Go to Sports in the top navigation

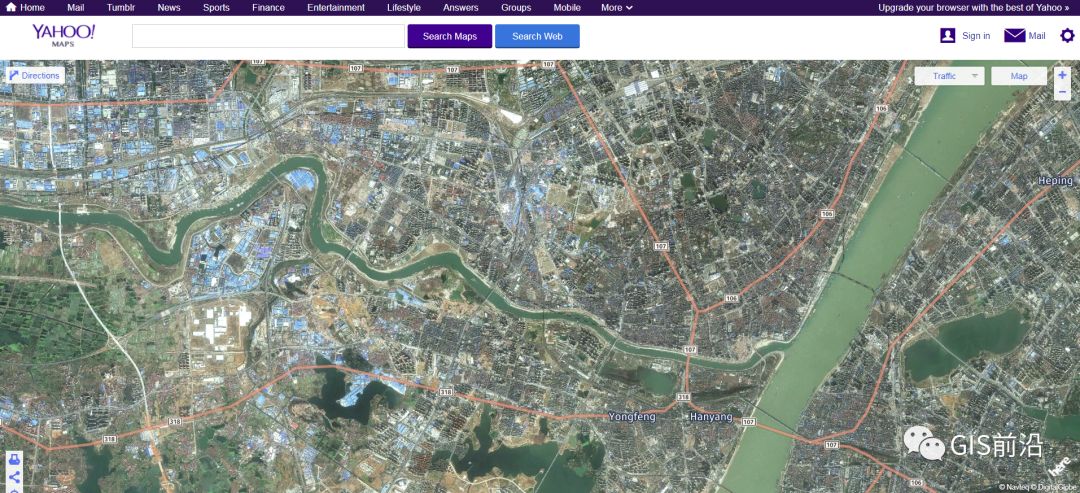(x=216, y=8)
